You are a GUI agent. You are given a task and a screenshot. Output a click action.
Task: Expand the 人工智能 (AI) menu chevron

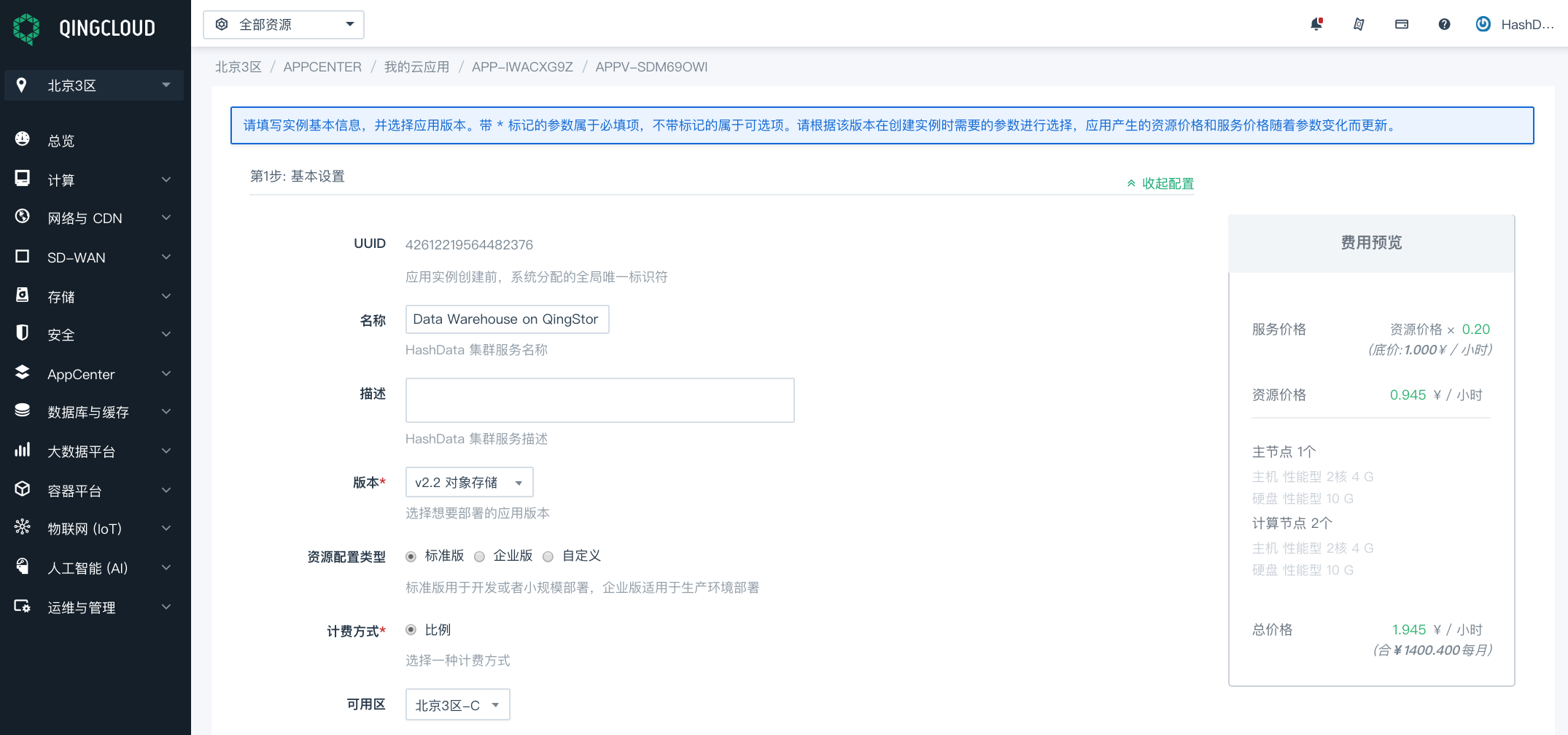(166, 567)
